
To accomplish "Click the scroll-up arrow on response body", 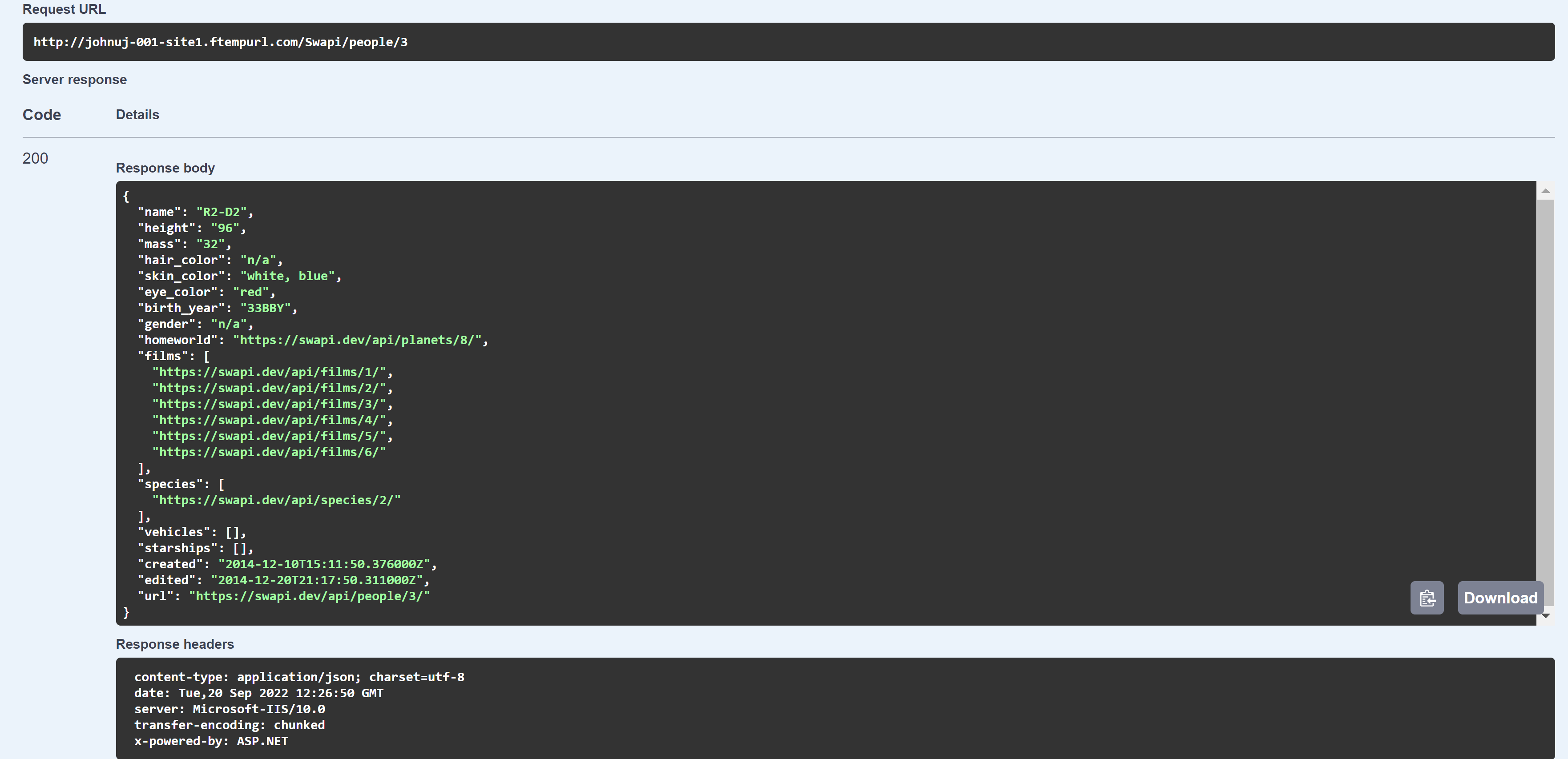I will tap(1546, 190).
